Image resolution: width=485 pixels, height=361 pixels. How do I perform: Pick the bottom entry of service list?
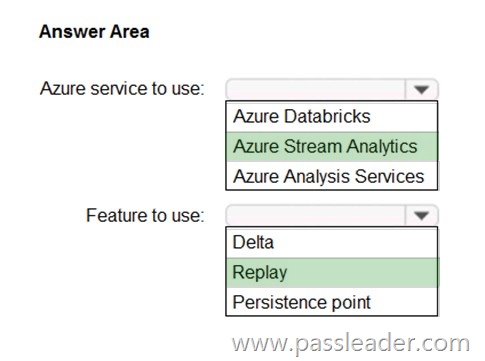click(332, 176)
